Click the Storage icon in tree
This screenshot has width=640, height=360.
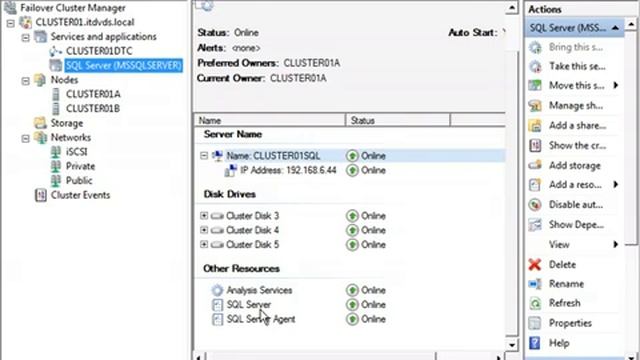point(40,123)
